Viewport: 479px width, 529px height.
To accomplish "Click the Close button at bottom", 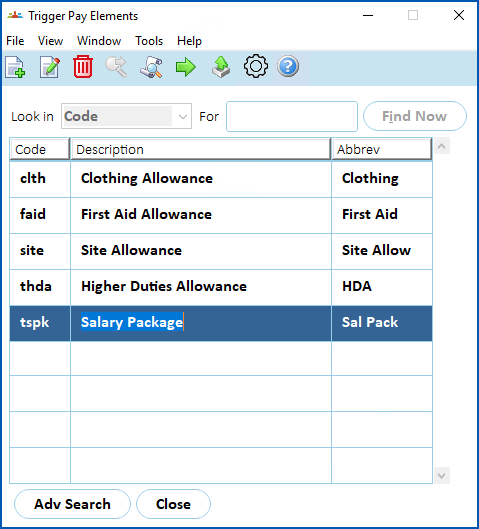I will pos(173,504).
